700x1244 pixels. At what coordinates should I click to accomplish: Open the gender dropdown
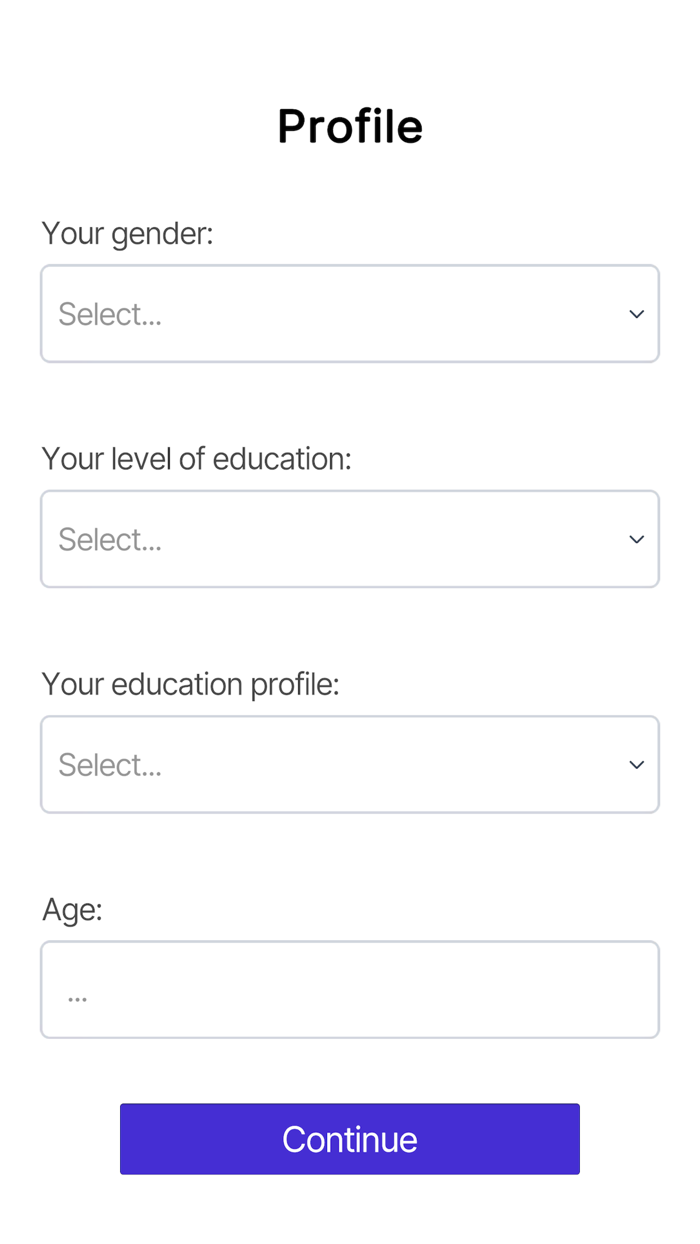(349, 314)
